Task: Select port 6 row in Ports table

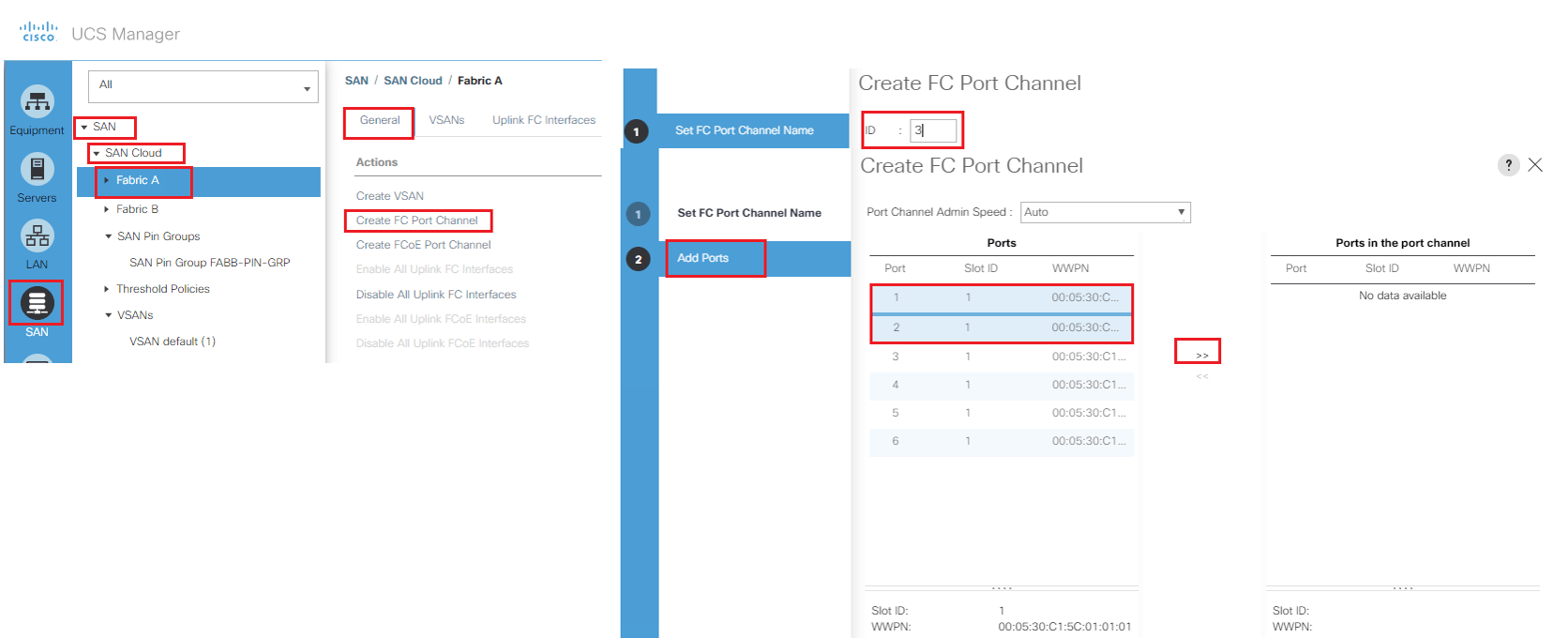Action: click(x=1002, y=441)
